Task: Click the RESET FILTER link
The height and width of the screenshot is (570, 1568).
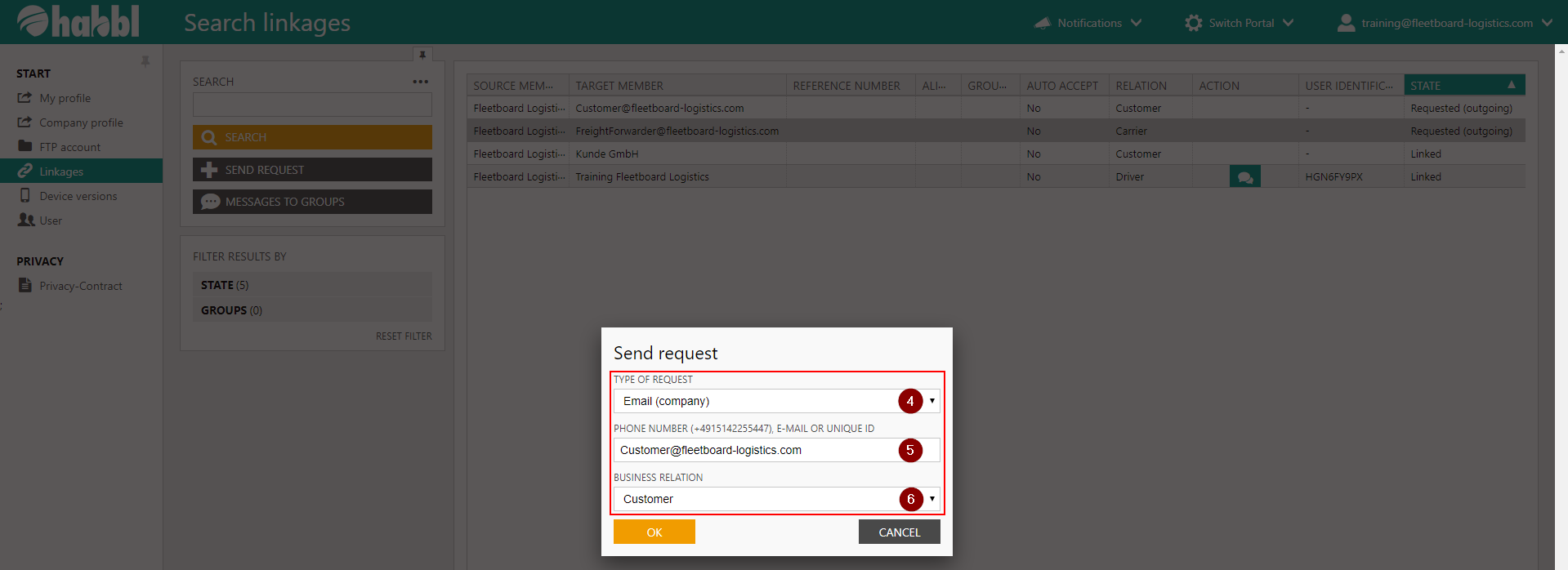Action: [x=404, y=336]
